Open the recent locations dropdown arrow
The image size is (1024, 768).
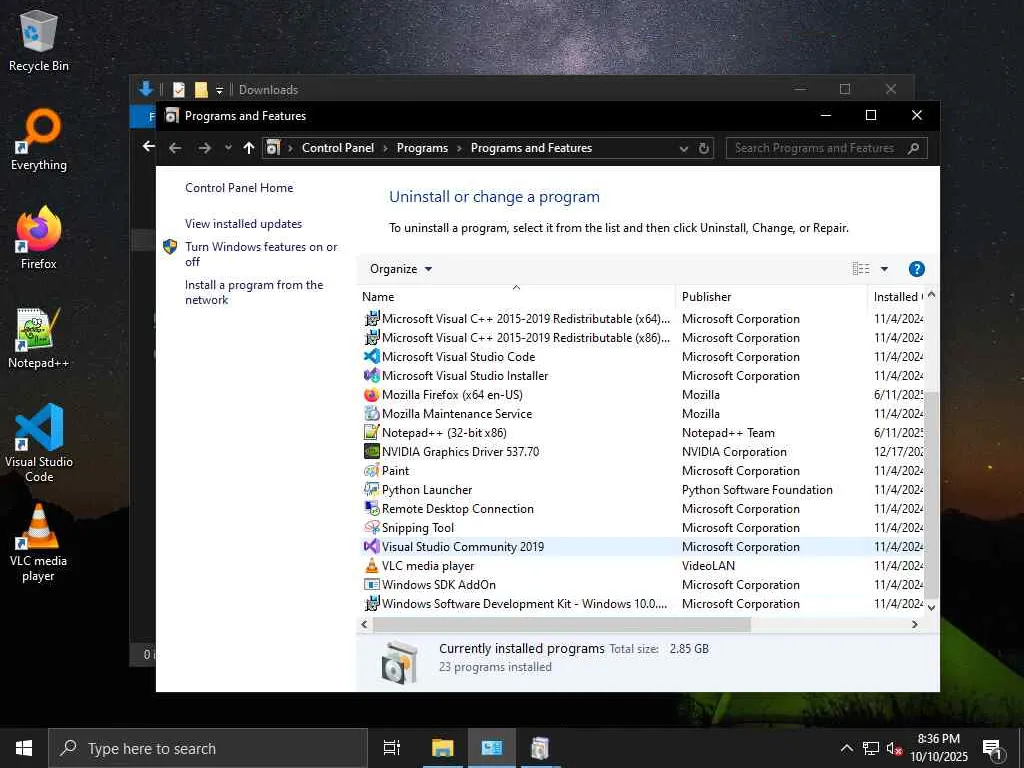(x=228, y=148)
